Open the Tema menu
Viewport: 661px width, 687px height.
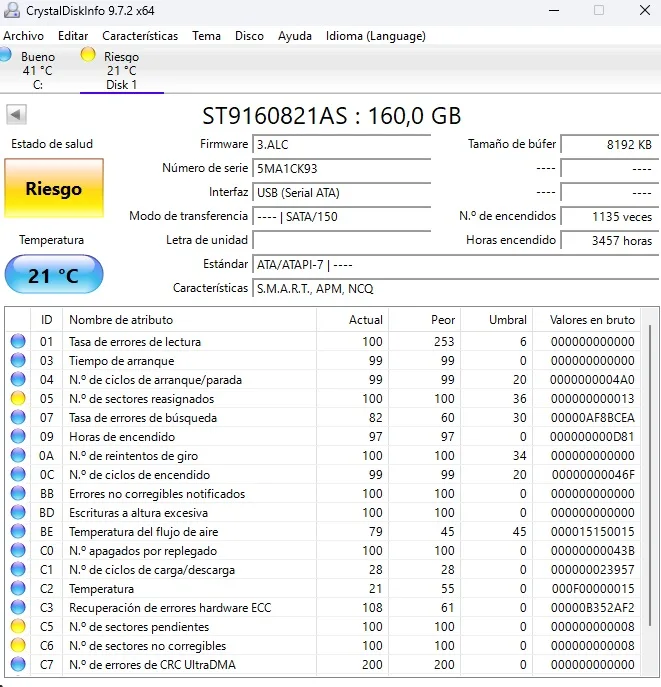coord(206,36)
